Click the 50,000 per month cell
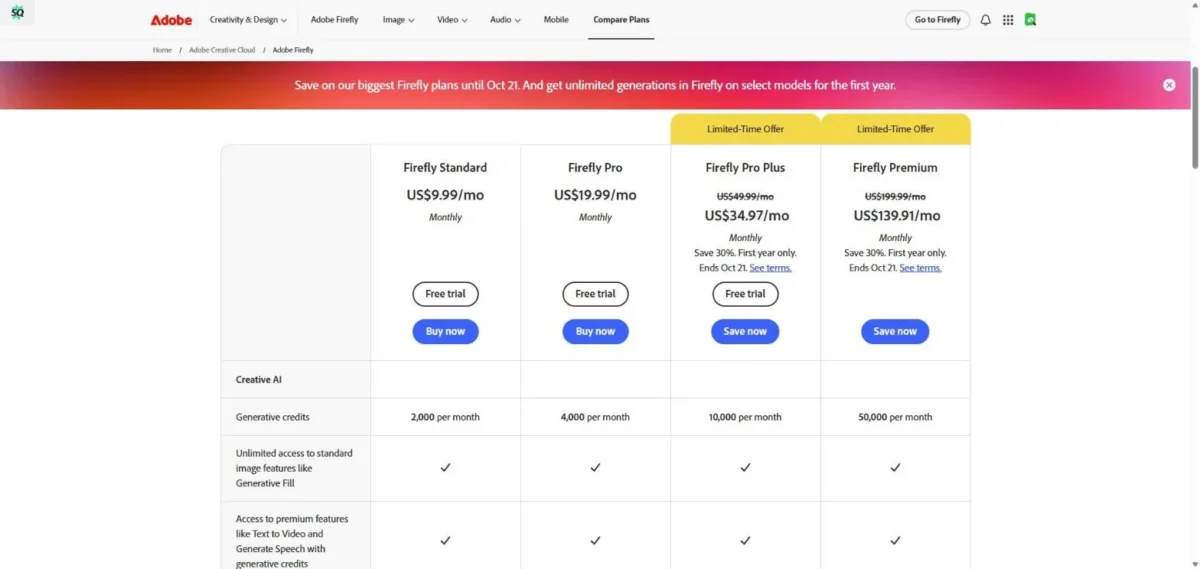 pyautogui.click(x=895, y=417)
